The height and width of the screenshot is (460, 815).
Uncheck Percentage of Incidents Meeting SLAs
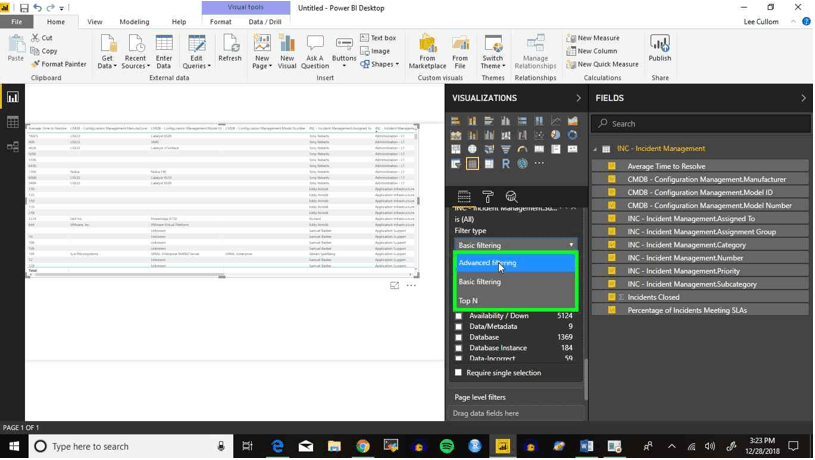coord(612,310)
